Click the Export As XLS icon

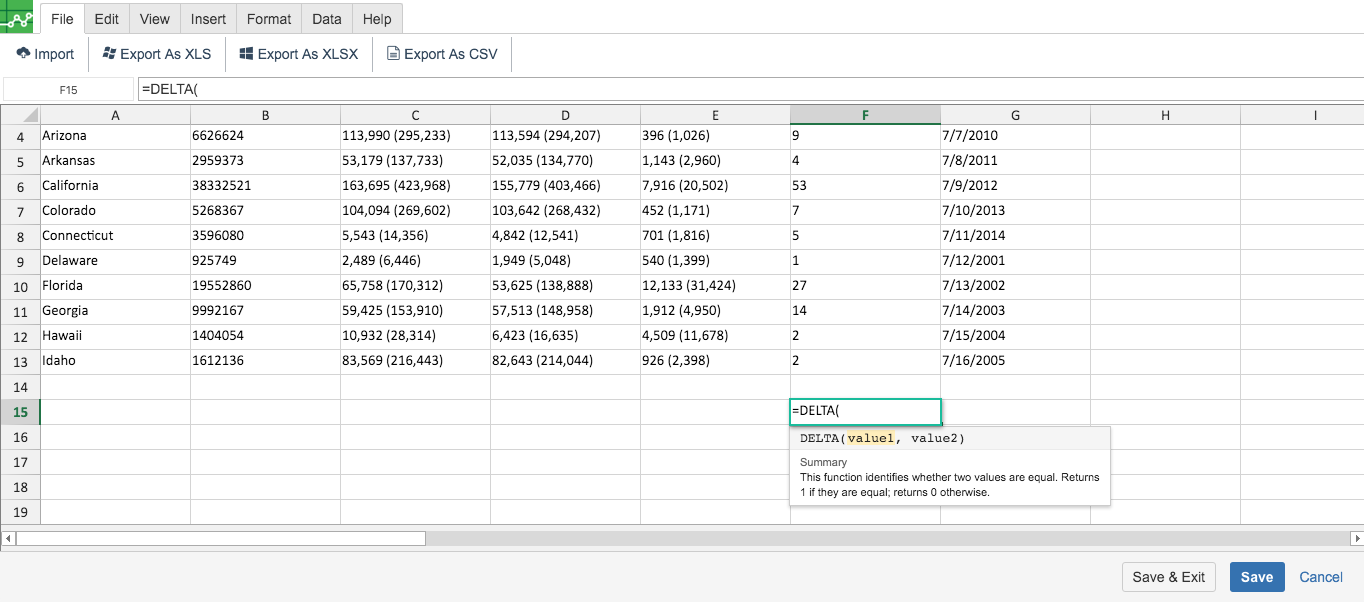coord(109,54)
